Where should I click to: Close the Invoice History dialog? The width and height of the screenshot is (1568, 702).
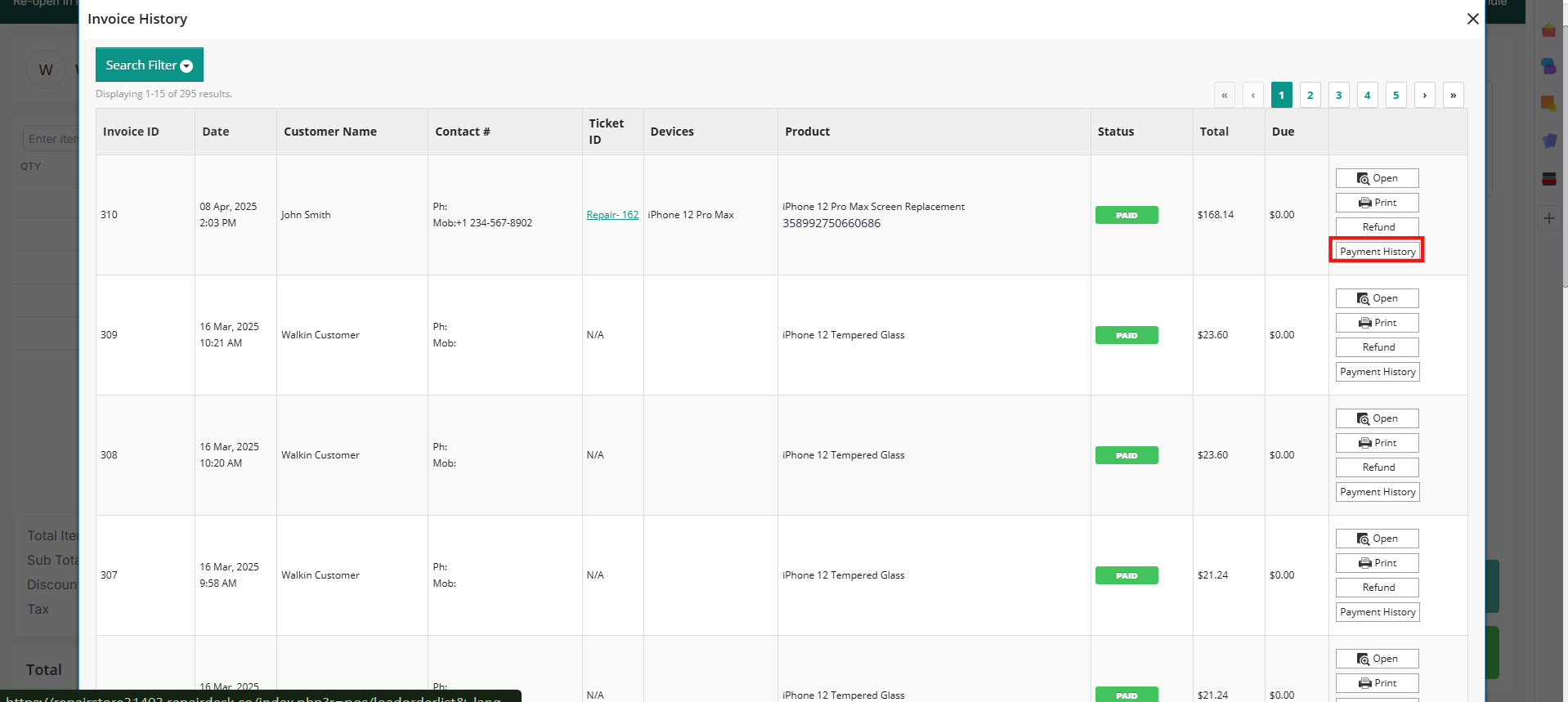[x=1472, y=19]
